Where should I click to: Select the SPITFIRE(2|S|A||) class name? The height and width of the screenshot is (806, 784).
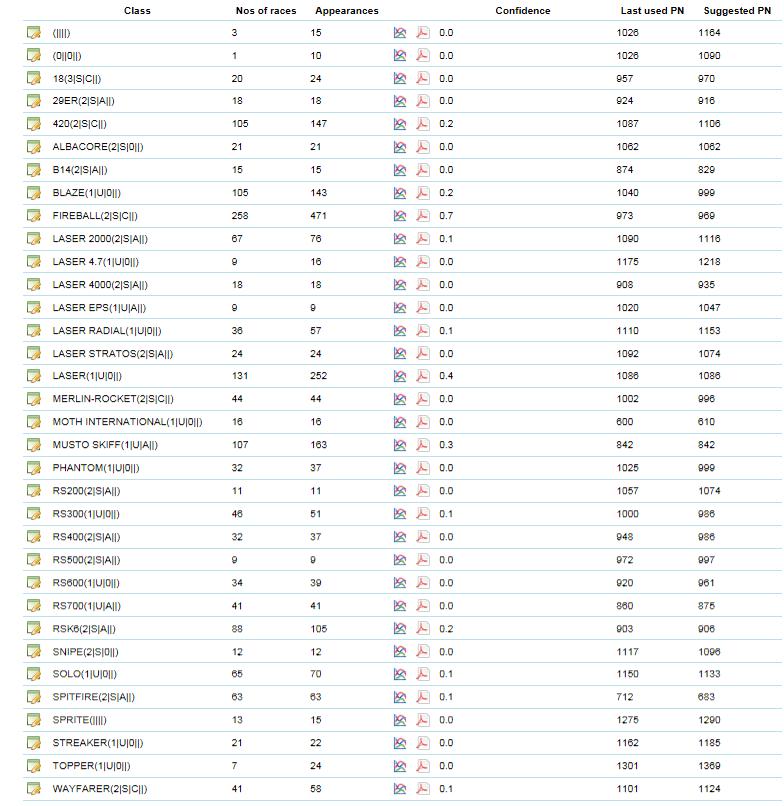coord(94,697)
